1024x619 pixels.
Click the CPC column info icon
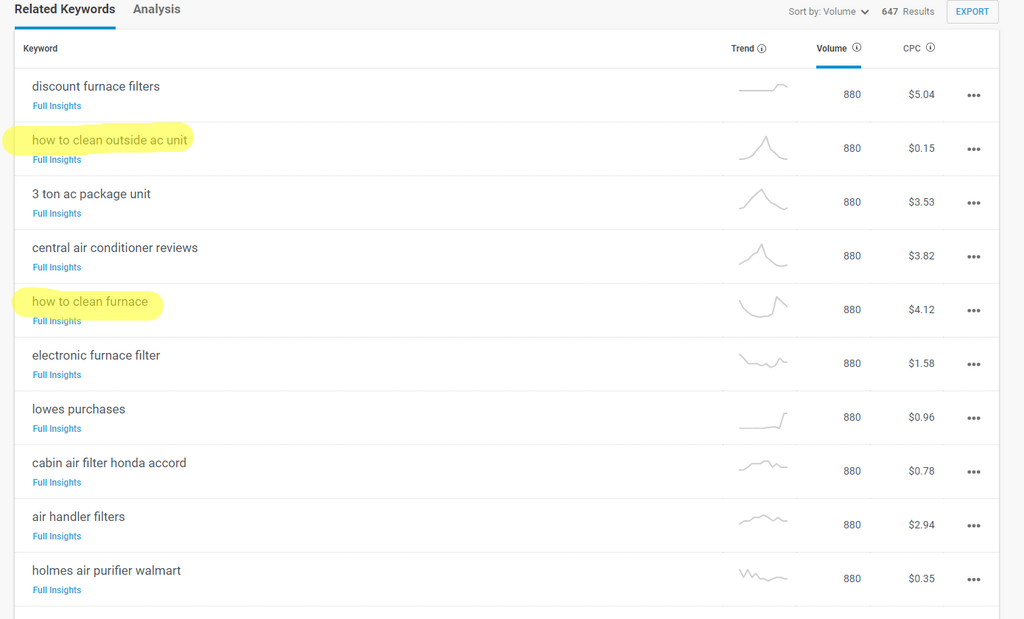pos(931,48)
